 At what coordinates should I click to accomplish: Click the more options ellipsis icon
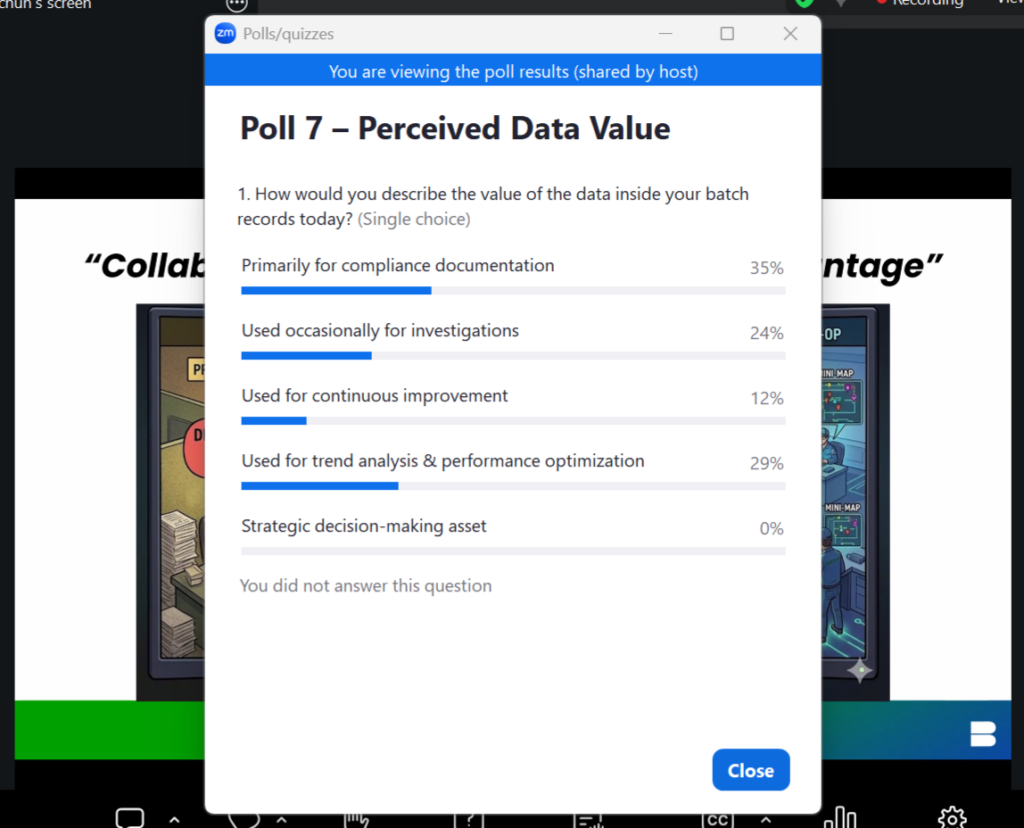click(236, 5)
